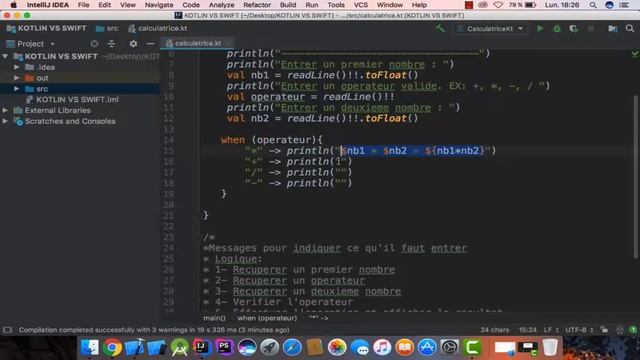Select the KOTLIN VS SWIFT.iml file

click(72, 100)
